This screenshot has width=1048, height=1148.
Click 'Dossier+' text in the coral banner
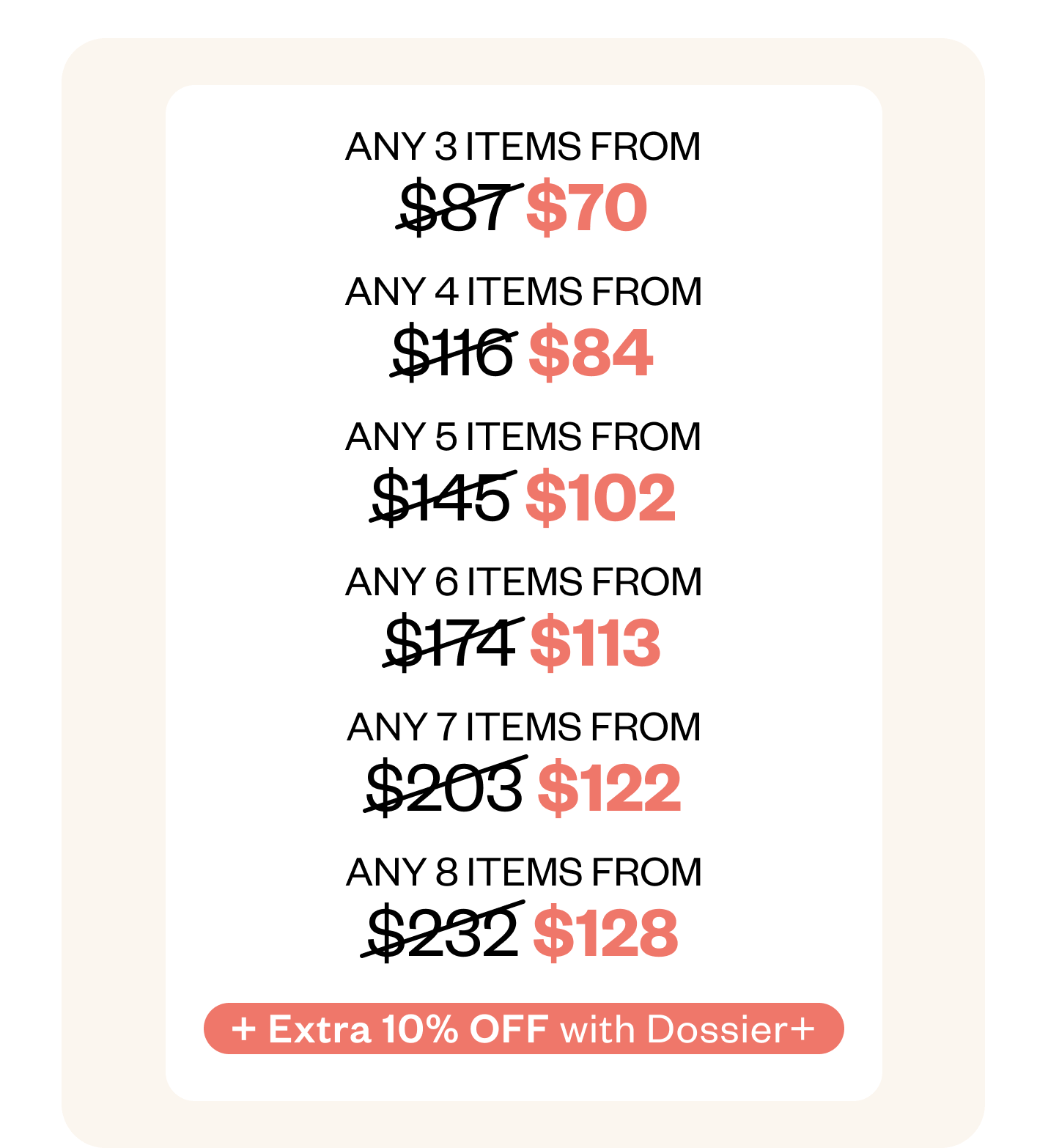coord(731,1029)
